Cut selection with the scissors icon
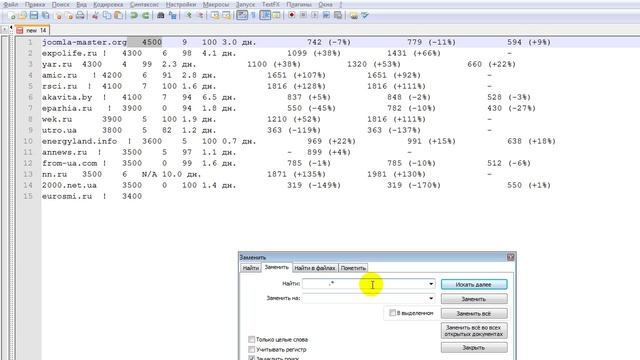This screenshot has height=360, width=640. pyautogui.click(x=95, y=16)
